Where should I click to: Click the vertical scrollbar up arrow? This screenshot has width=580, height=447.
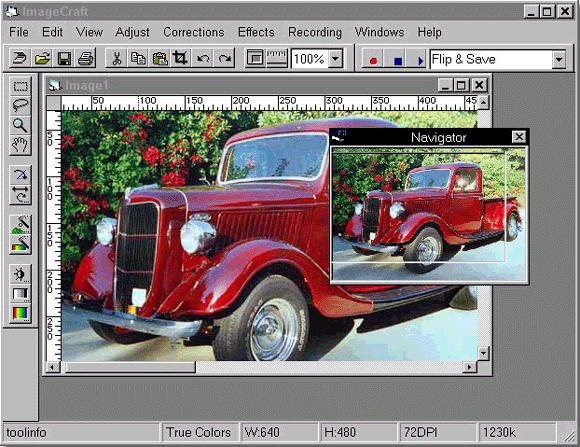(483, 102)
